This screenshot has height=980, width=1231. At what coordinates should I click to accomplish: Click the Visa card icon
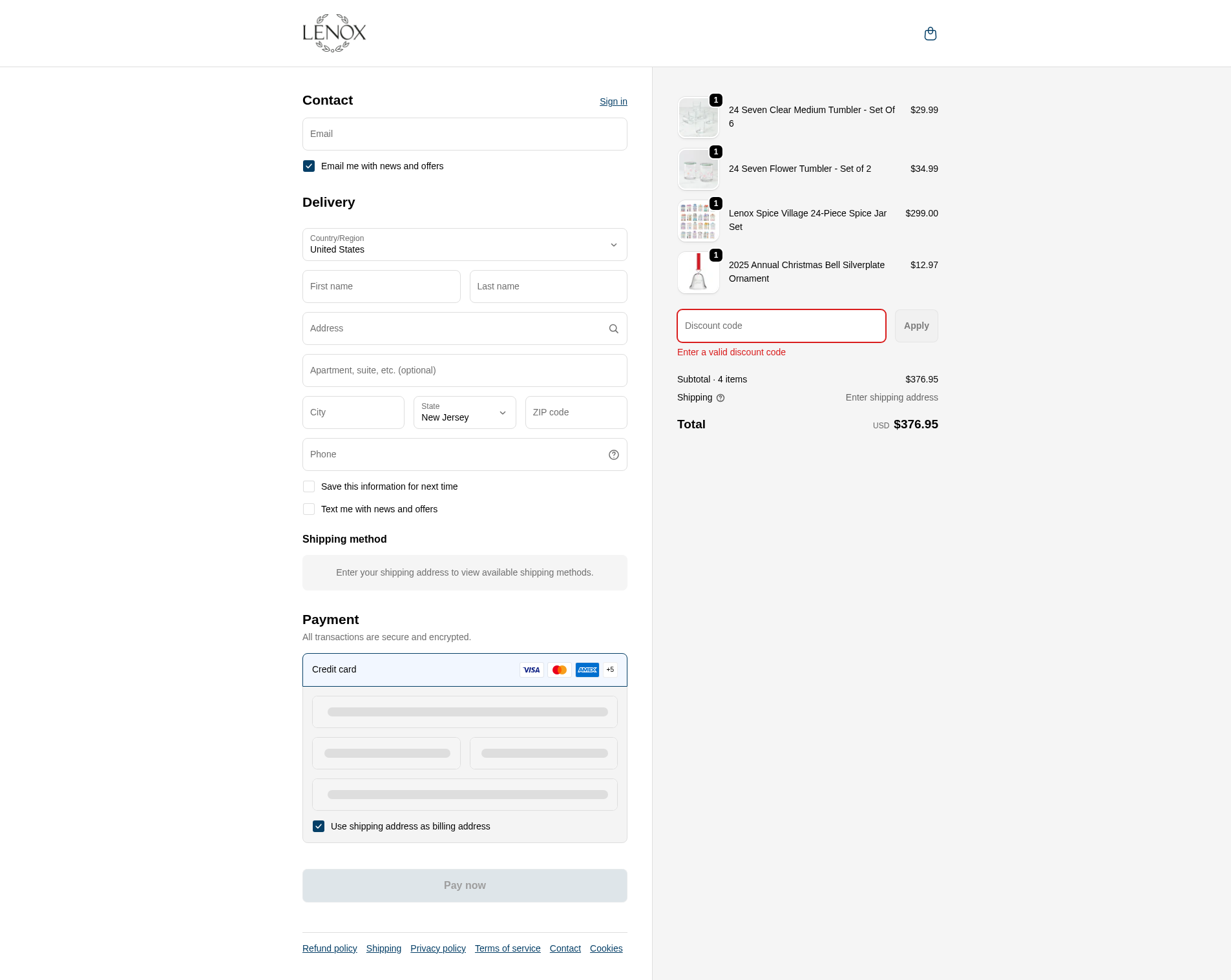[x=531, y=670]
